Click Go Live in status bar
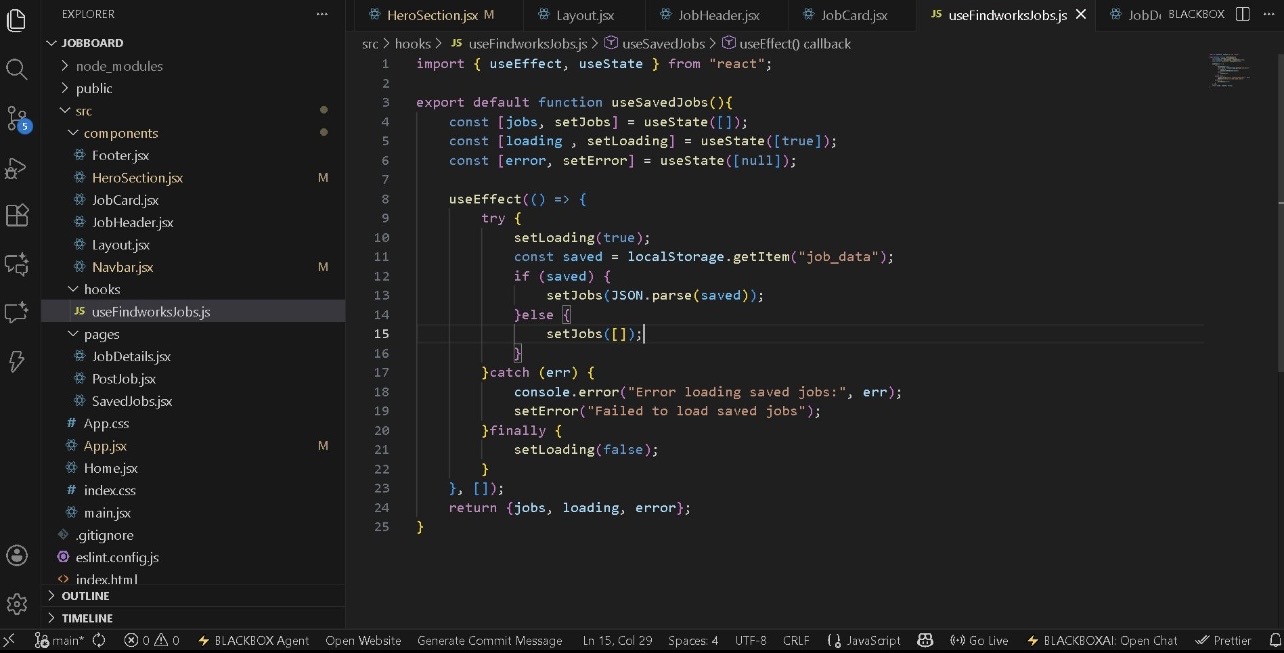 979,640
